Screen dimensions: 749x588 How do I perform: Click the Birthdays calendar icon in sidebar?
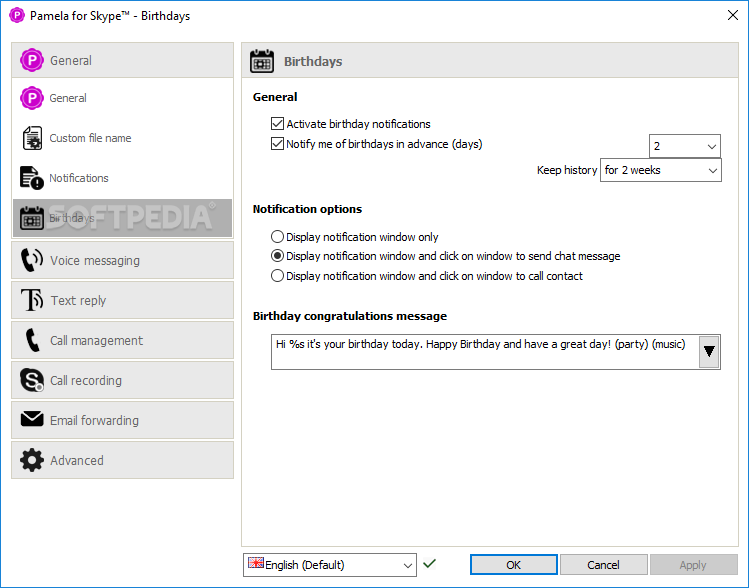pos(32,218)
